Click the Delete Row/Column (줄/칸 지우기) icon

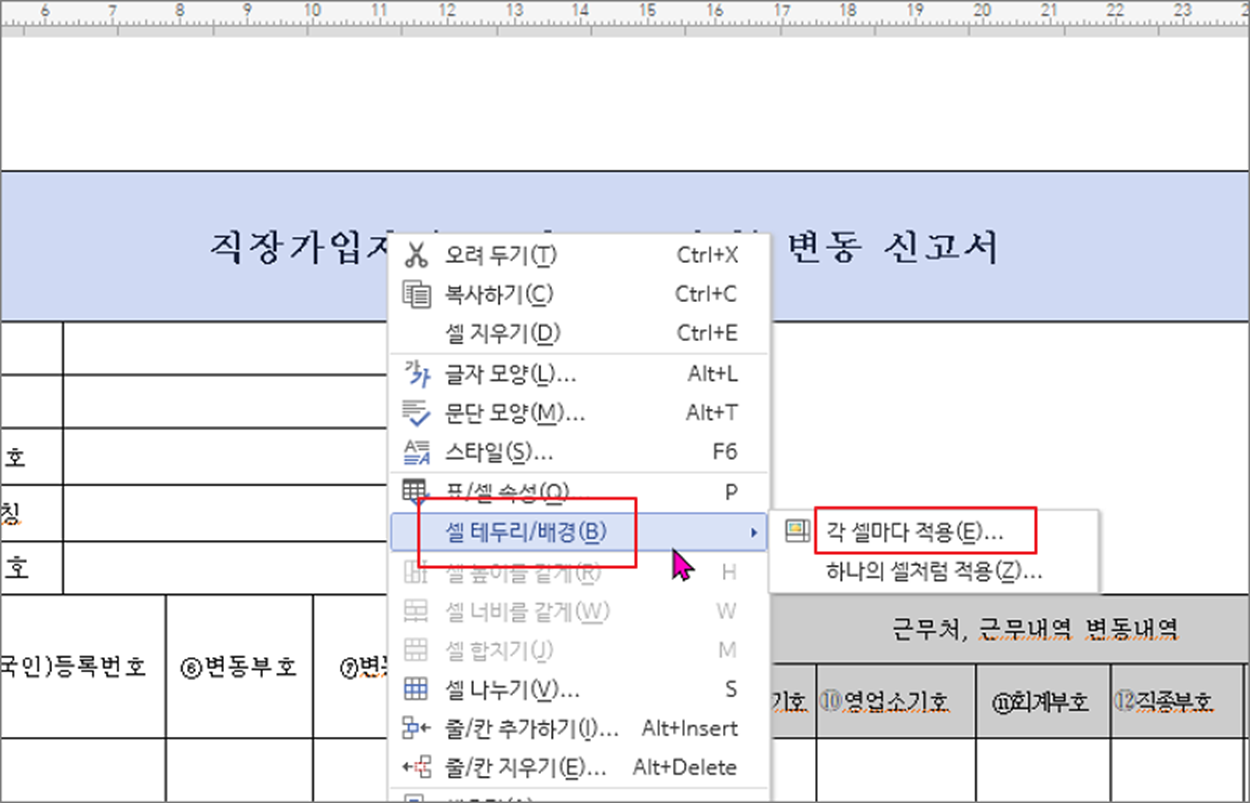pyautogui.click(x=415, y=767)
